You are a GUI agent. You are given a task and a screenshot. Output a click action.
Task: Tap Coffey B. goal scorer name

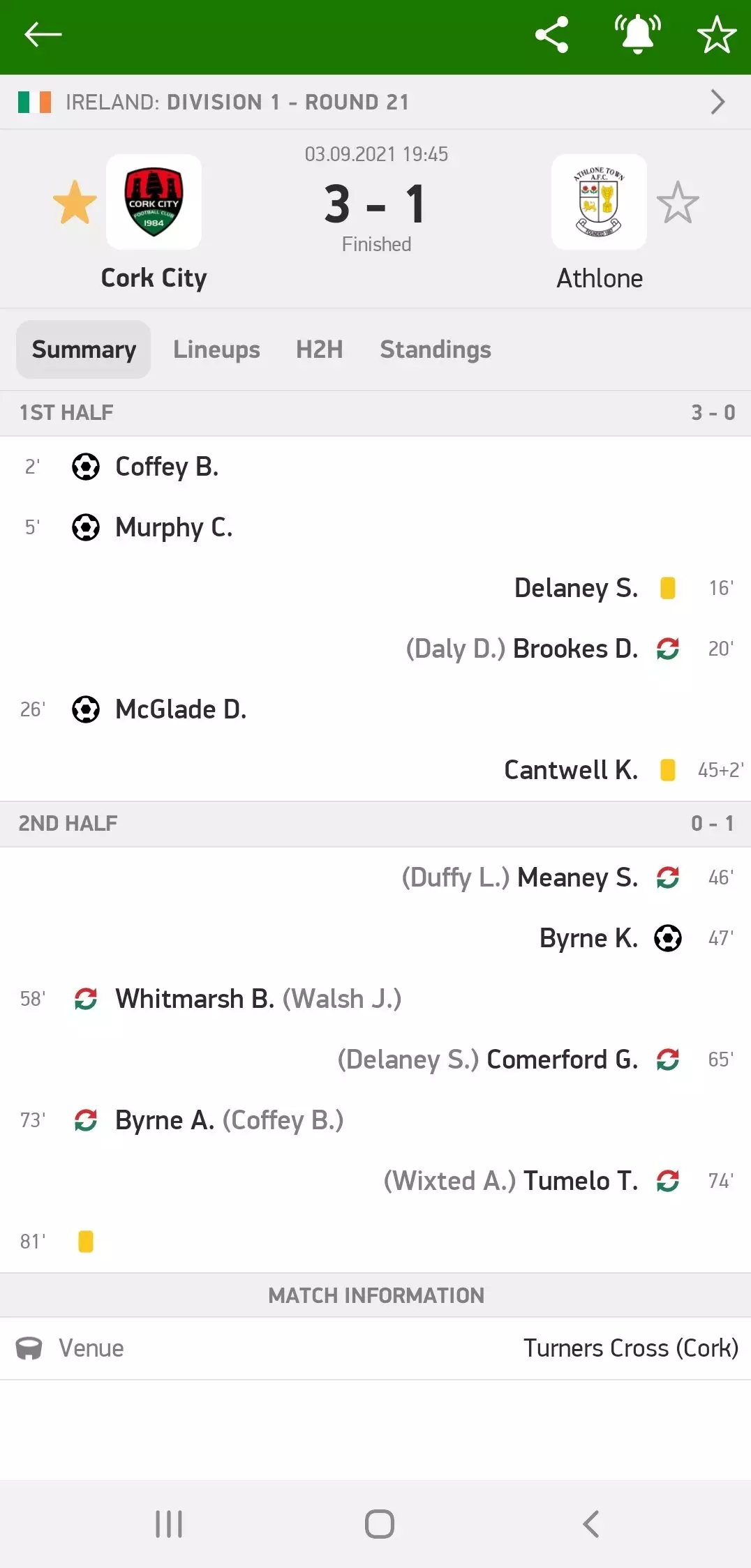[167, 467]
